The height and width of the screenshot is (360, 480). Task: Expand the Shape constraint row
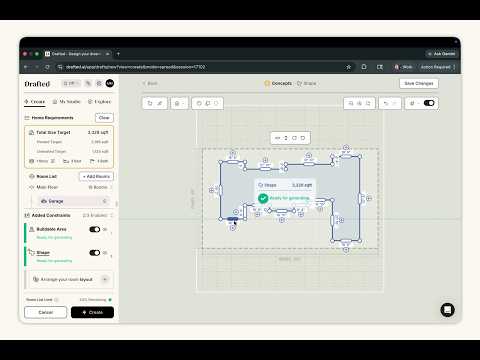[111, 256]
